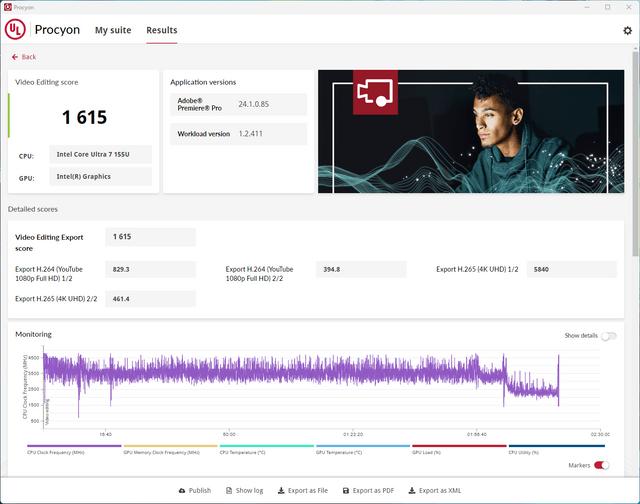Disable the Markers toggle
The image size is (640, 504).
[x=602, y=465]
